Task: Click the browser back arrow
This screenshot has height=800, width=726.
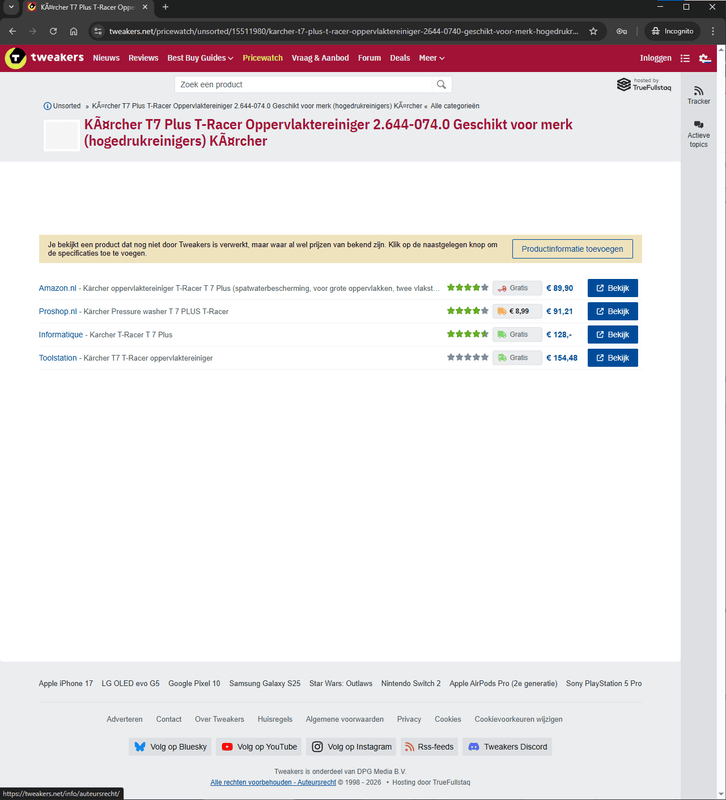Action: 13,31
